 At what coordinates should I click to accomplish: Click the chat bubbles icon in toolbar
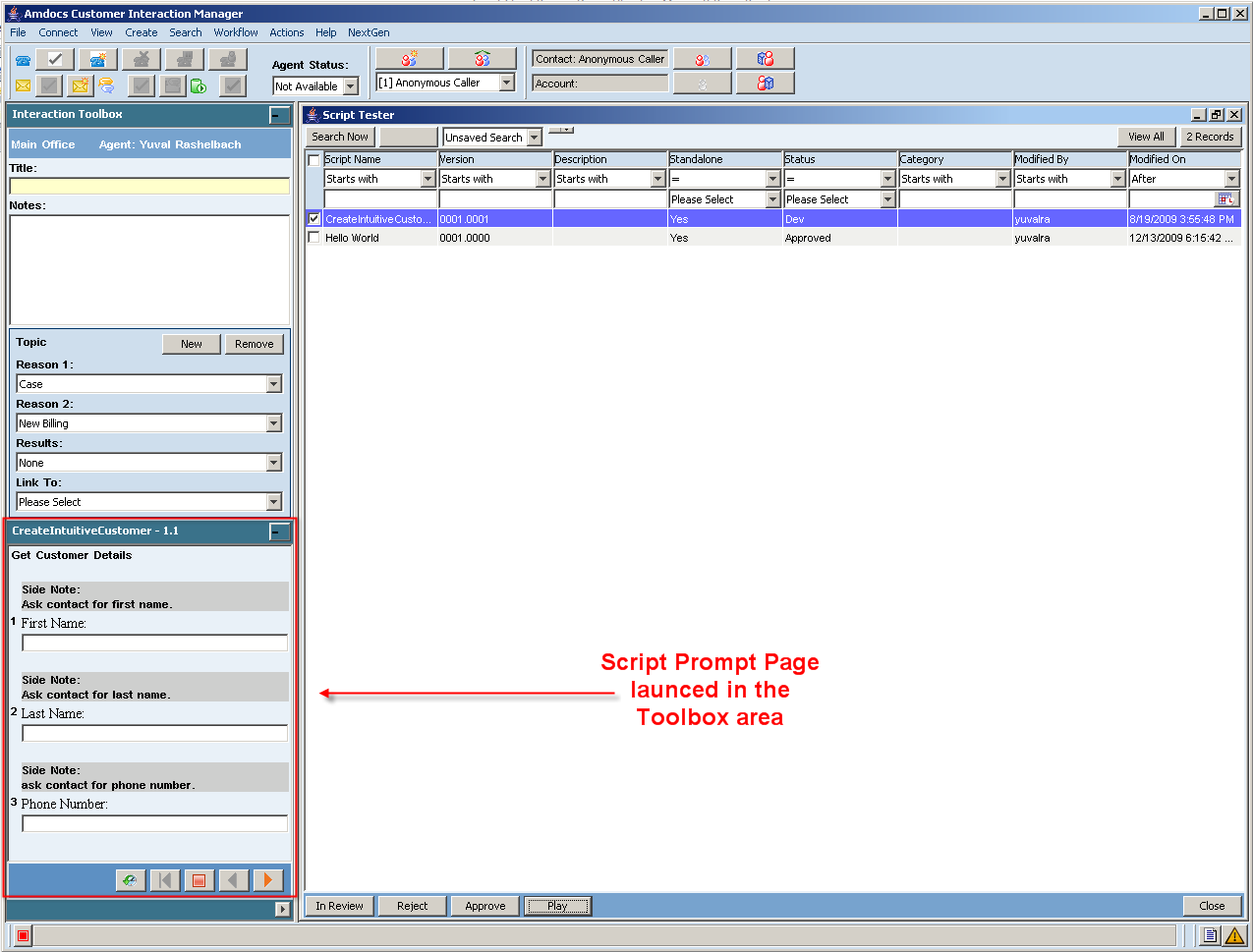coord(106,86)
